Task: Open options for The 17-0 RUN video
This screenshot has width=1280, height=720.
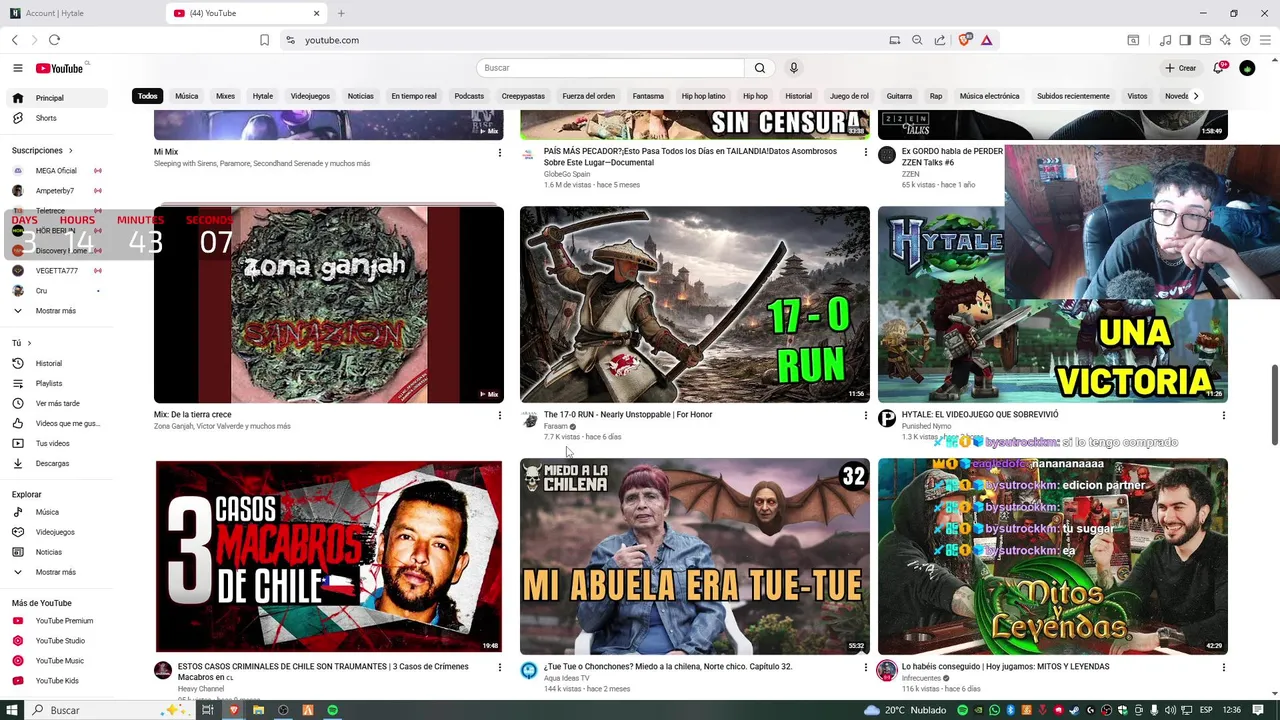Action: tap(866, 415)
